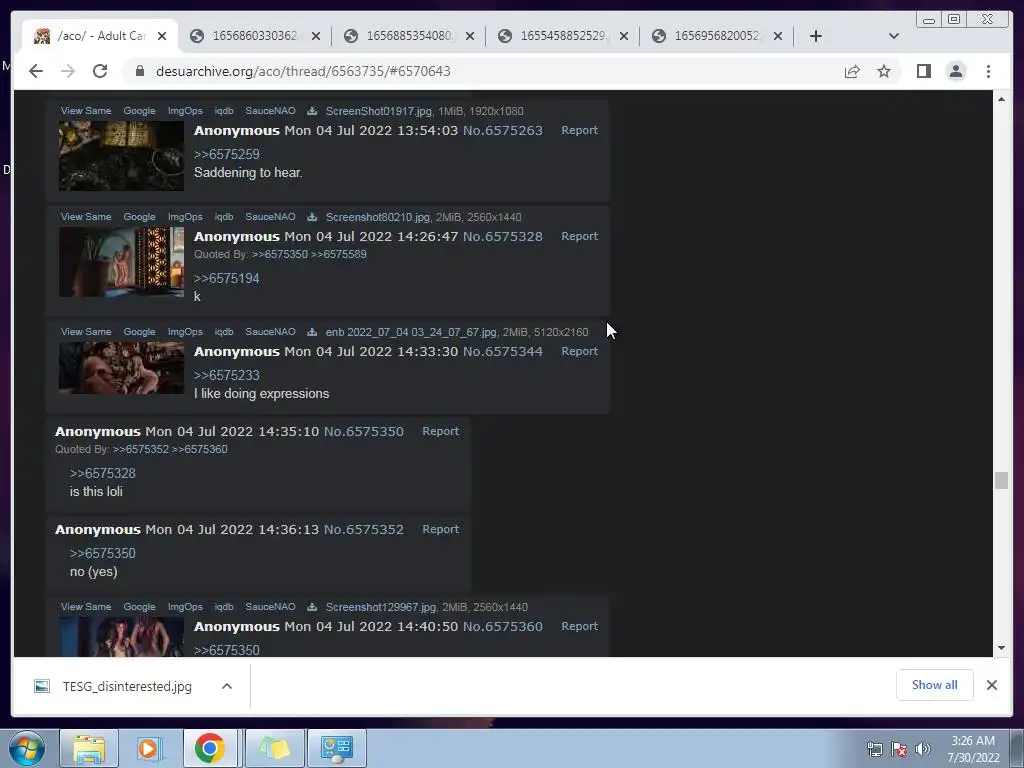Viewport: 1024px width, 768px height.
Task: View site security lock icon
Action: click(139, 71)
